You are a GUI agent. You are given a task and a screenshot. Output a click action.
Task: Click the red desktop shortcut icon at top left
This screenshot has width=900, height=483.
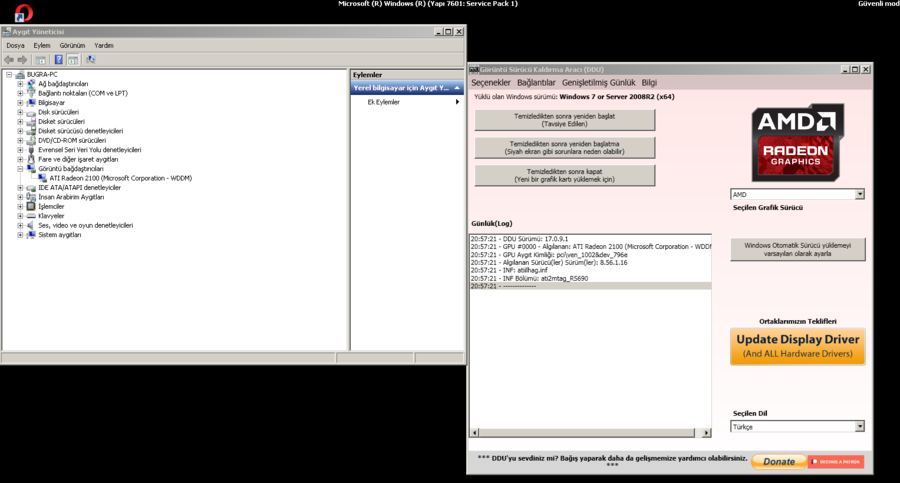(x=24, y=13)
